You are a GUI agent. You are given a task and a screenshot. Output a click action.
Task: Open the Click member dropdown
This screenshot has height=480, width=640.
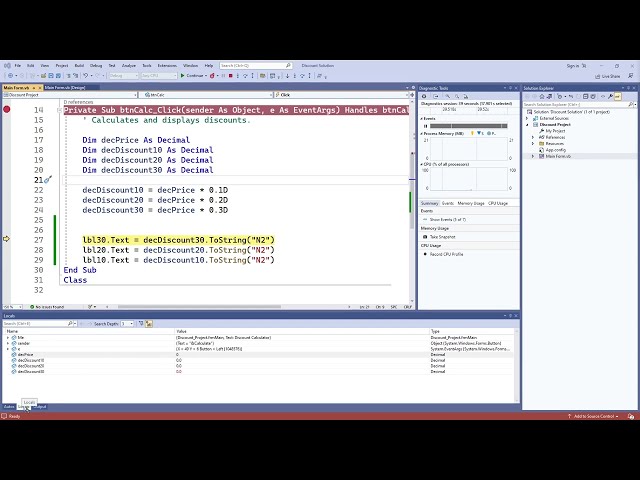(341, 95)
